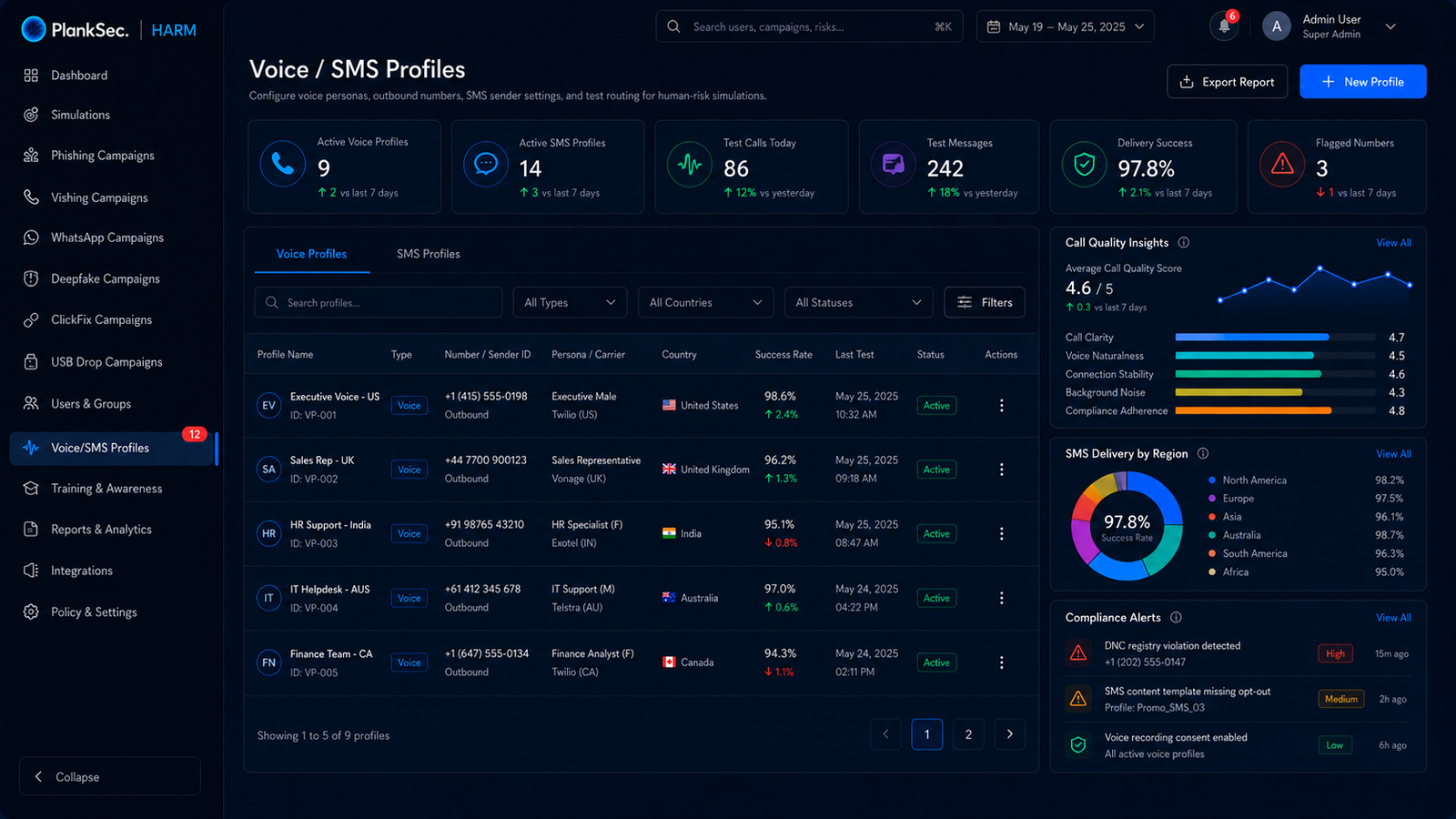Open actions menu for IT Helpdesk - AUS
Screen dimensions: 1456x819
tap(1001, 598)
